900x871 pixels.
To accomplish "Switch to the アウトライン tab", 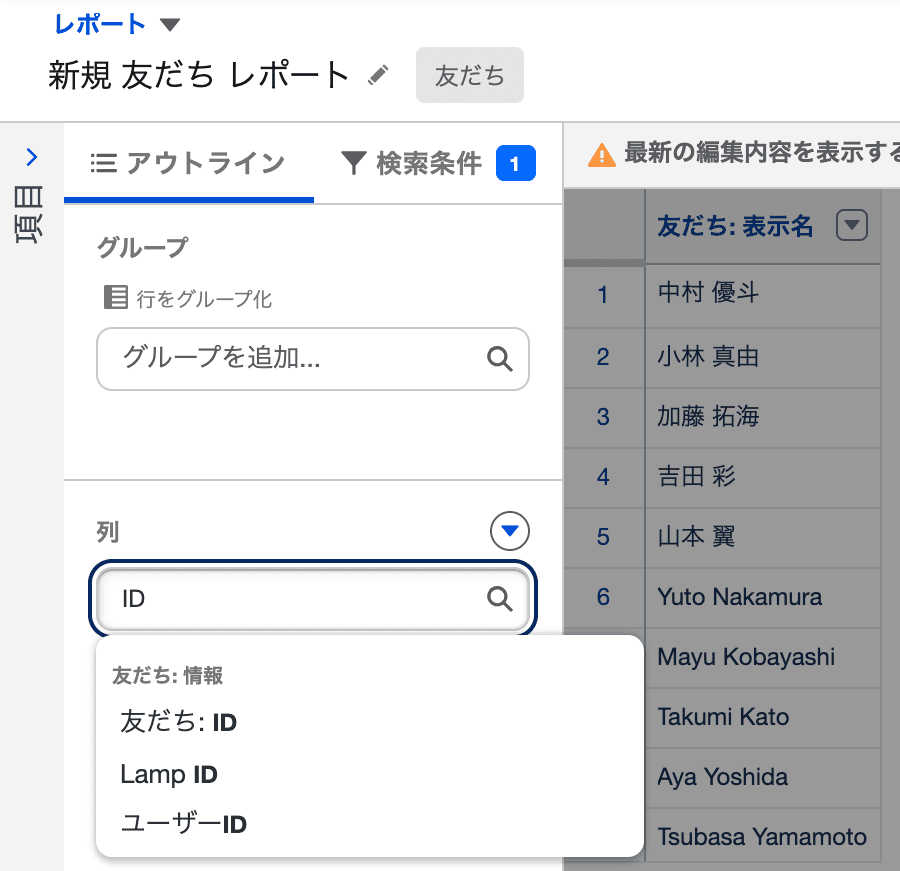I will tap(188, 163).
